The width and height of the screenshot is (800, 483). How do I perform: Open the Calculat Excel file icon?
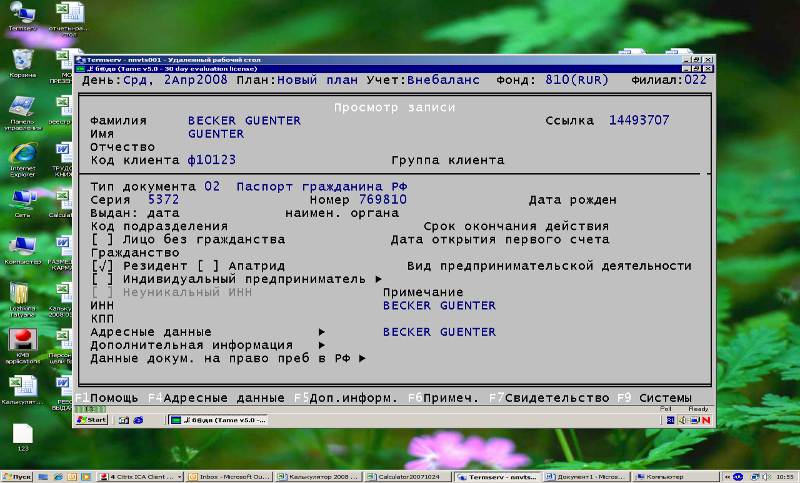[x=62, y=203]
